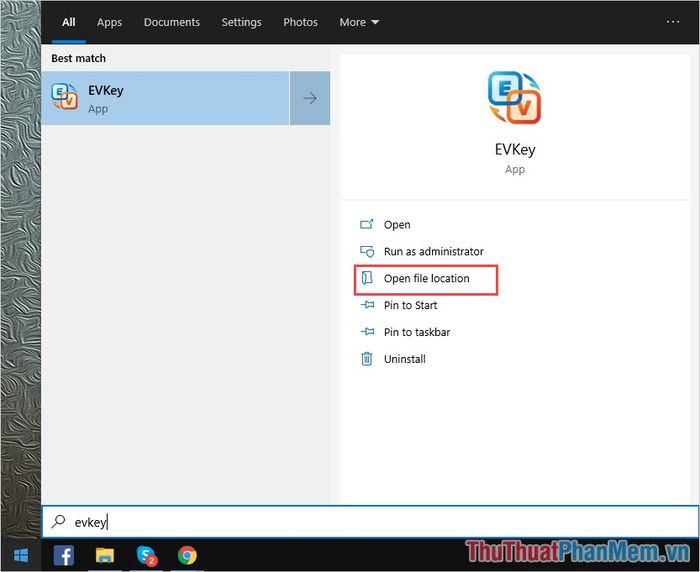
Task: Switch to the Apps tab
Action: pyautogui.click(x=109, y=22)
